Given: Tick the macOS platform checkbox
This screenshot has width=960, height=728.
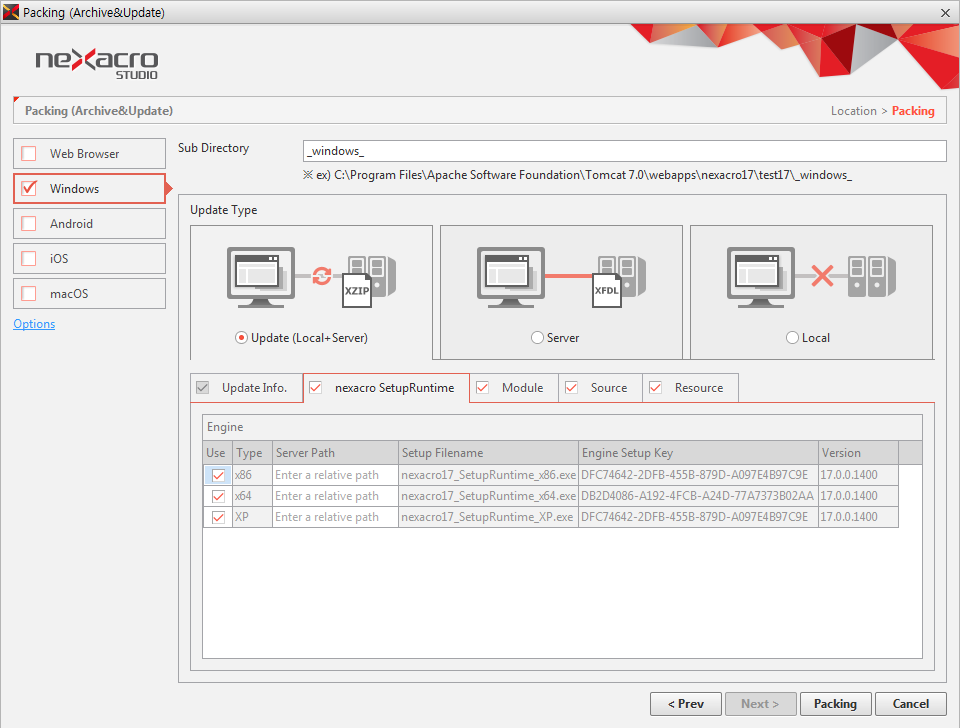Looking at the screenshot, I should (29, 294).
